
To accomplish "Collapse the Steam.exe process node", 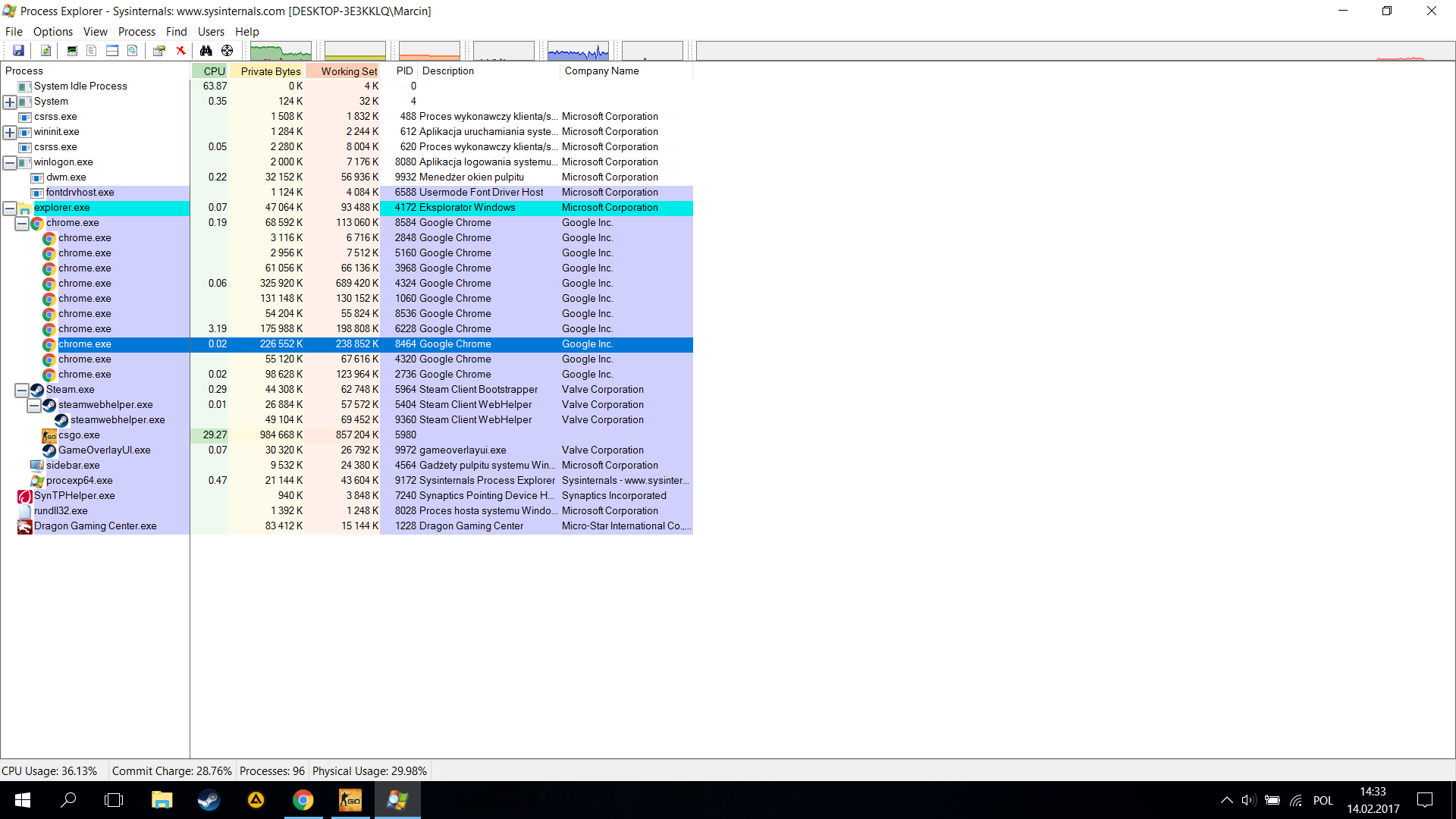I will click(22, 390).
